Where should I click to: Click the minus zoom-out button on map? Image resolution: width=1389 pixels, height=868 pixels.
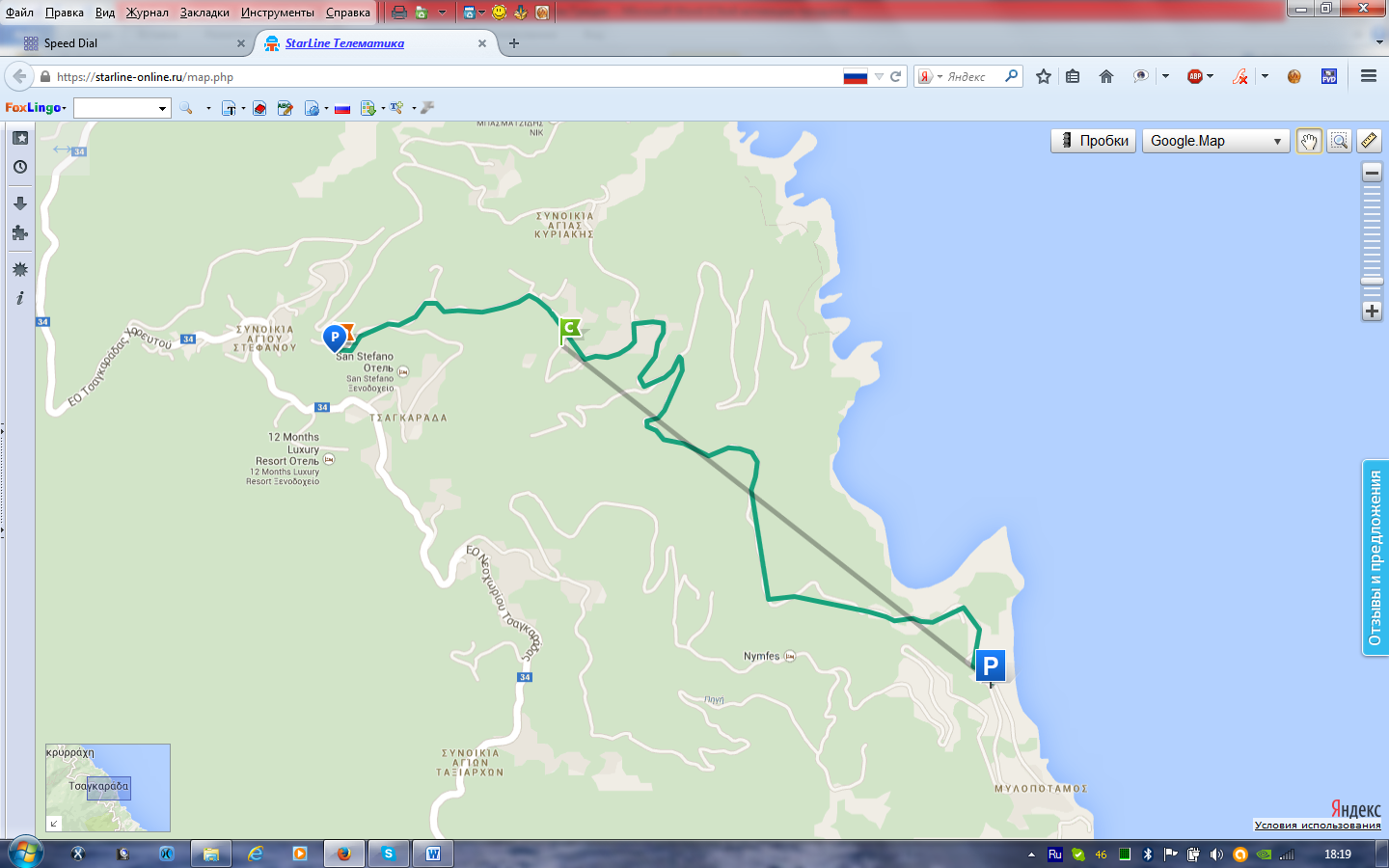[x=1372, y=173]
